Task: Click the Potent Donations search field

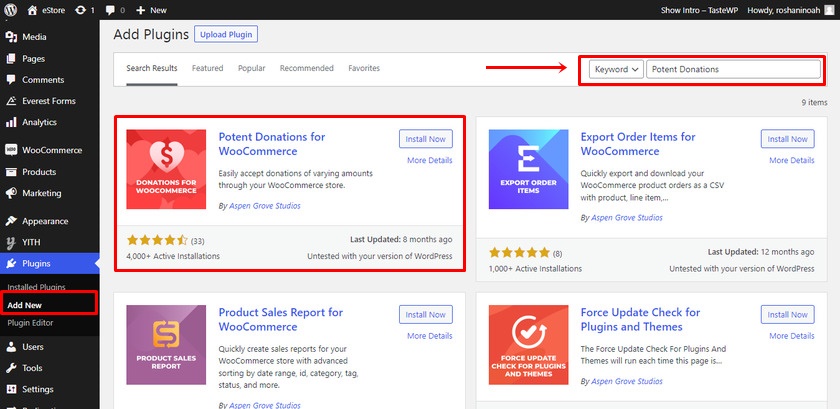Action: (x=733, y=69)
